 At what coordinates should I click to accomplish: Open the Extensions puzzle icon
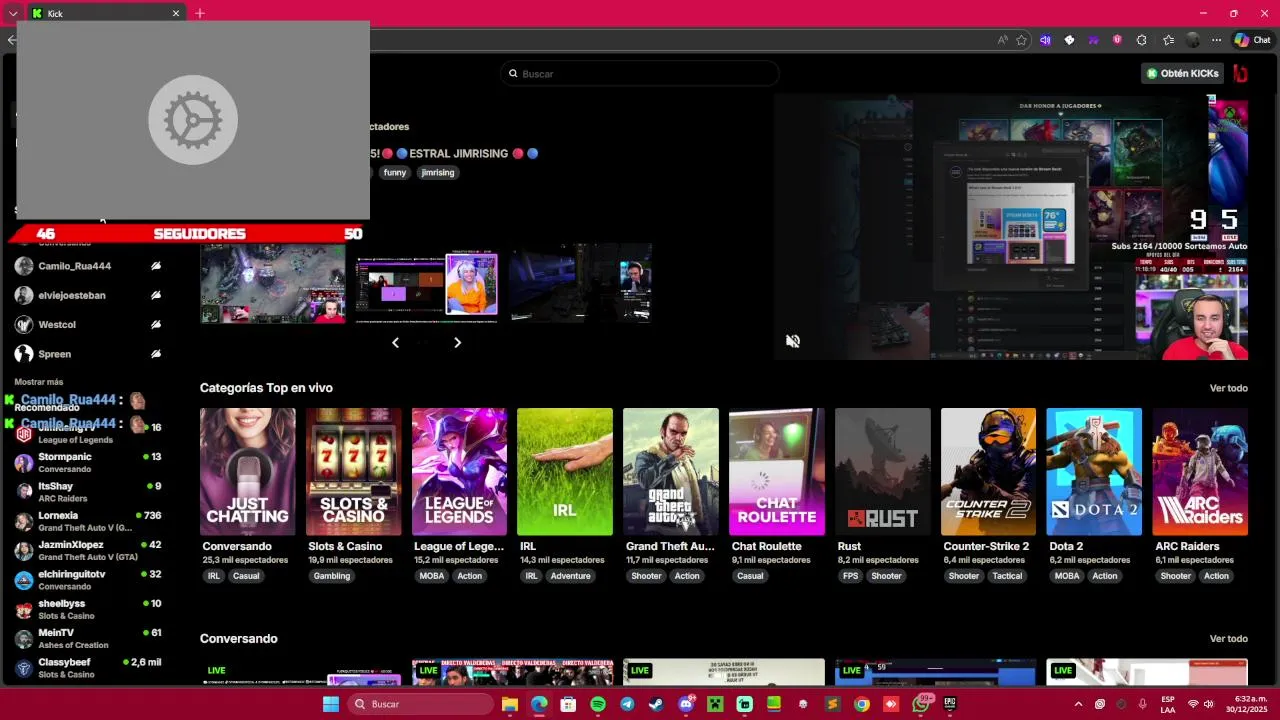tap(1142, 40)
